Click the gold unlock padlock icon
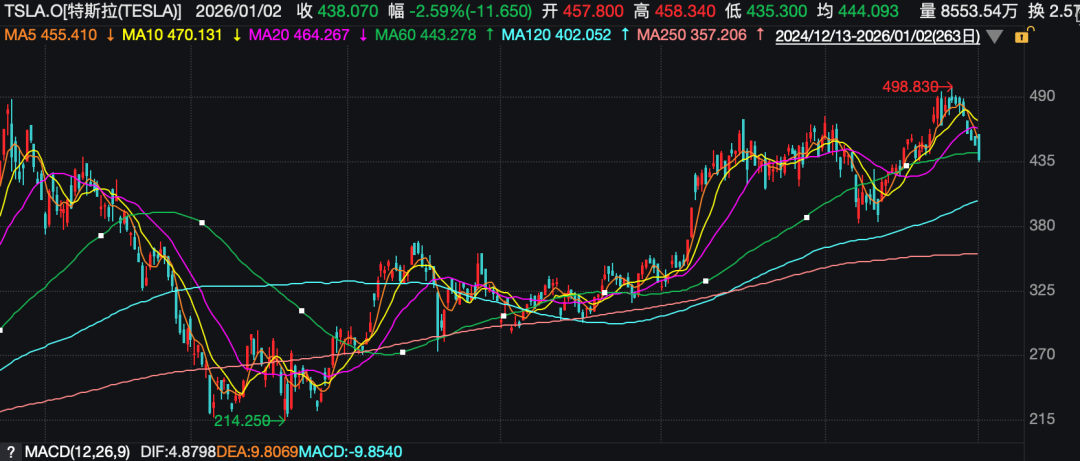Screen dimensions: 1080x461 1022,35
